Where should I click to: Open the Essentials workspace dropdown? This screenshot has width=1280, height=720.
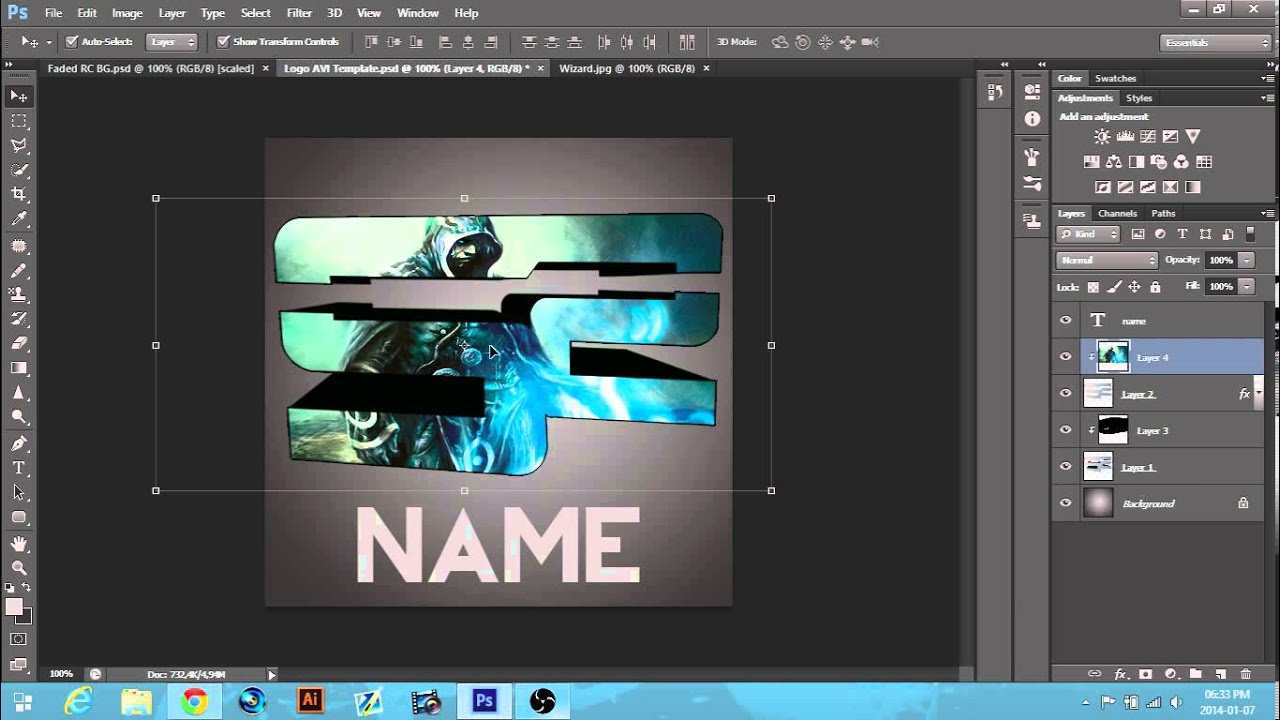coord(1215,42)
